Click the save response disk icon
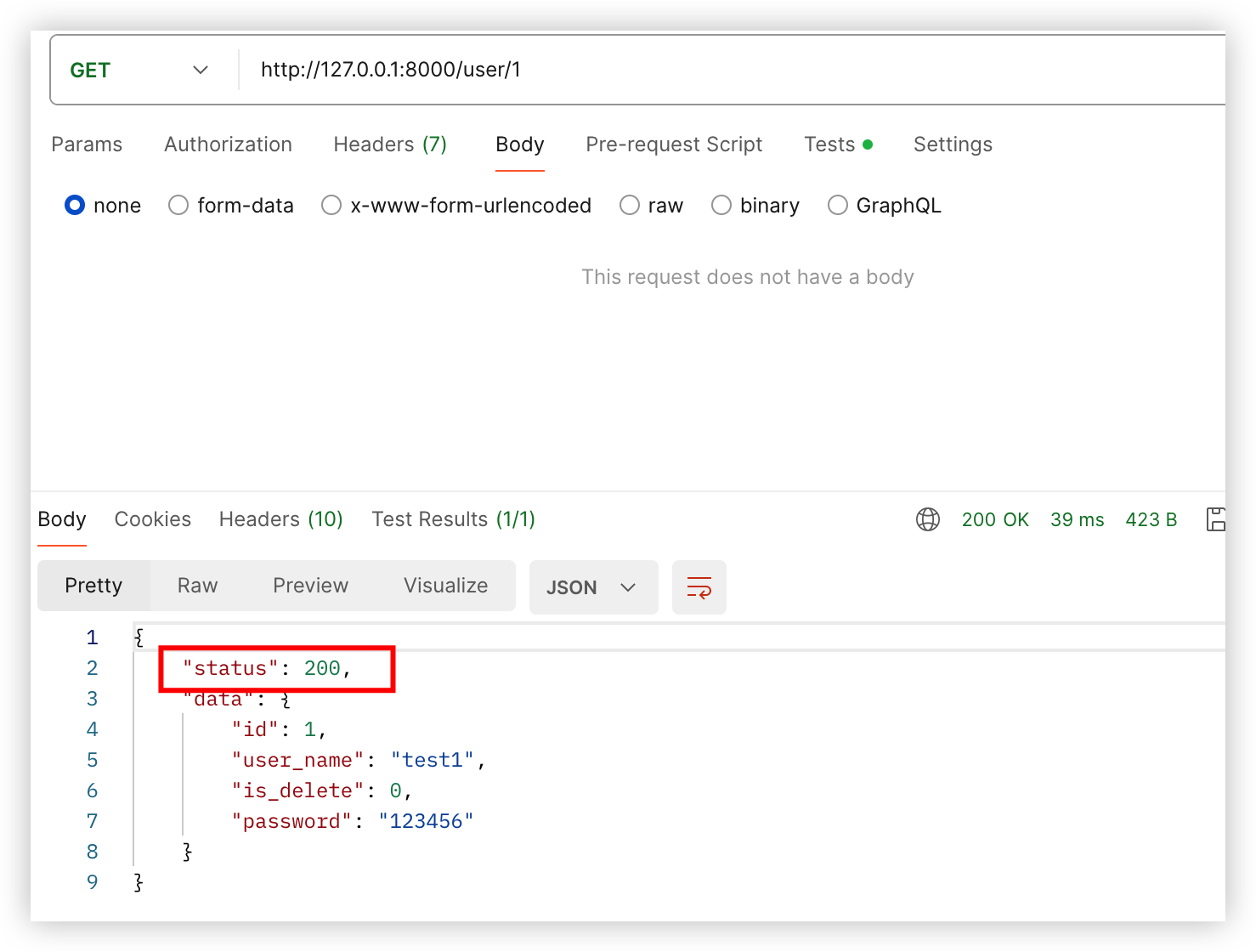This screenshot has height=952, width=1256. [1215, 519]
